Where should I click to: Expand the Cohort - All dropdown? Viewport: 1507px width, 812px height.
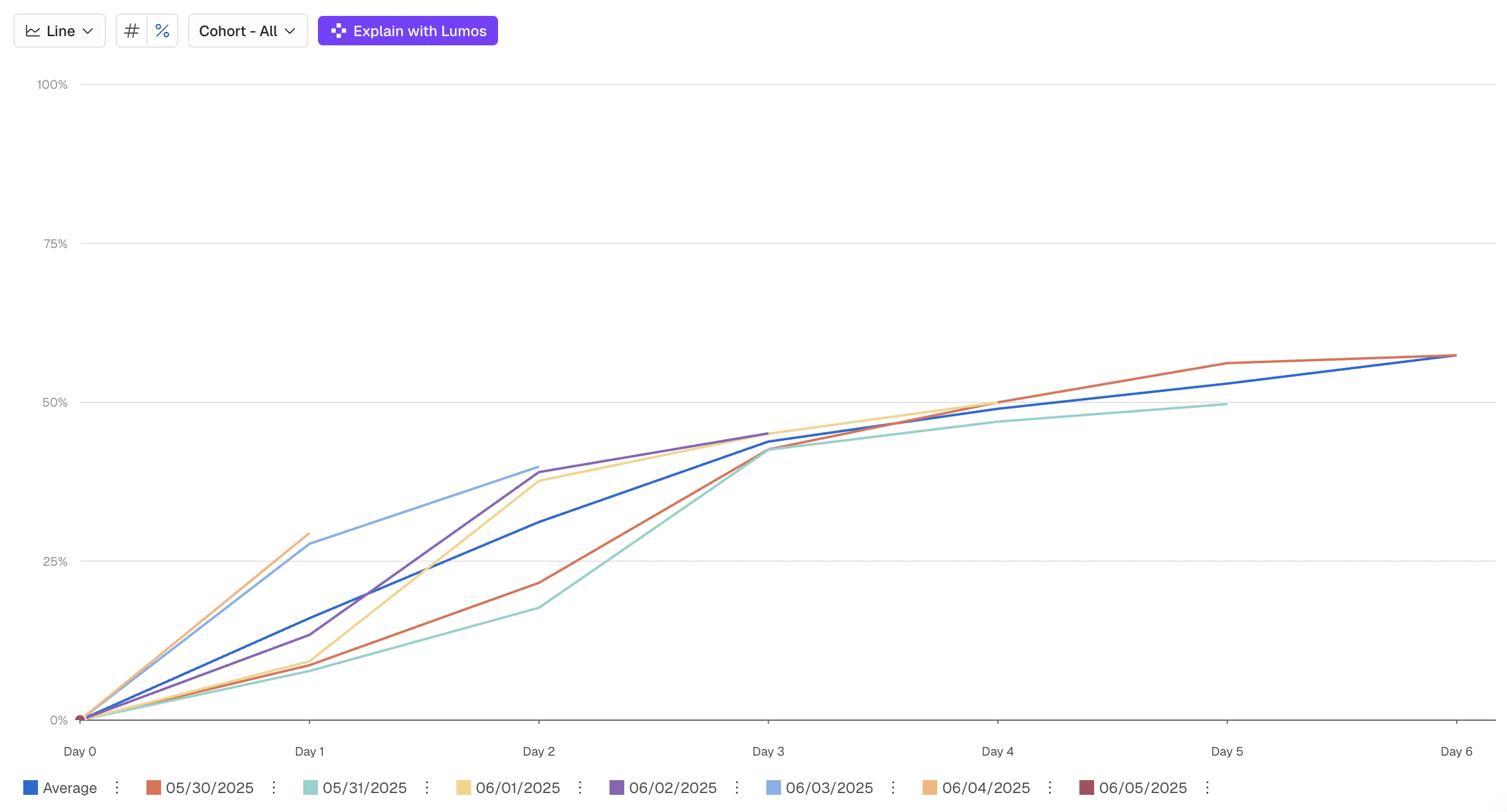(x=247, y=31)
